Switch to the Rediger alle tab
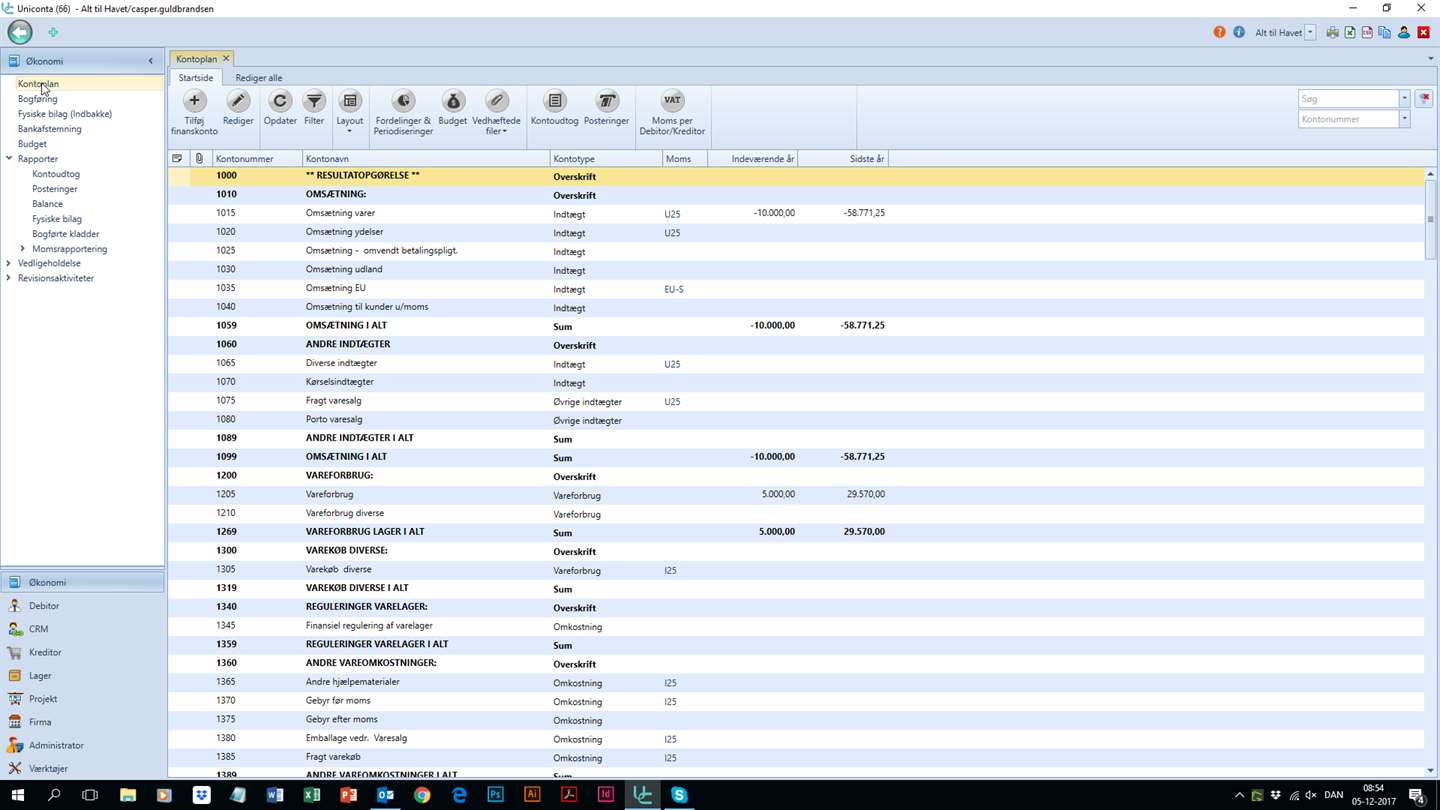Viewport: 1440px width, 810px height. pos(258,78)
